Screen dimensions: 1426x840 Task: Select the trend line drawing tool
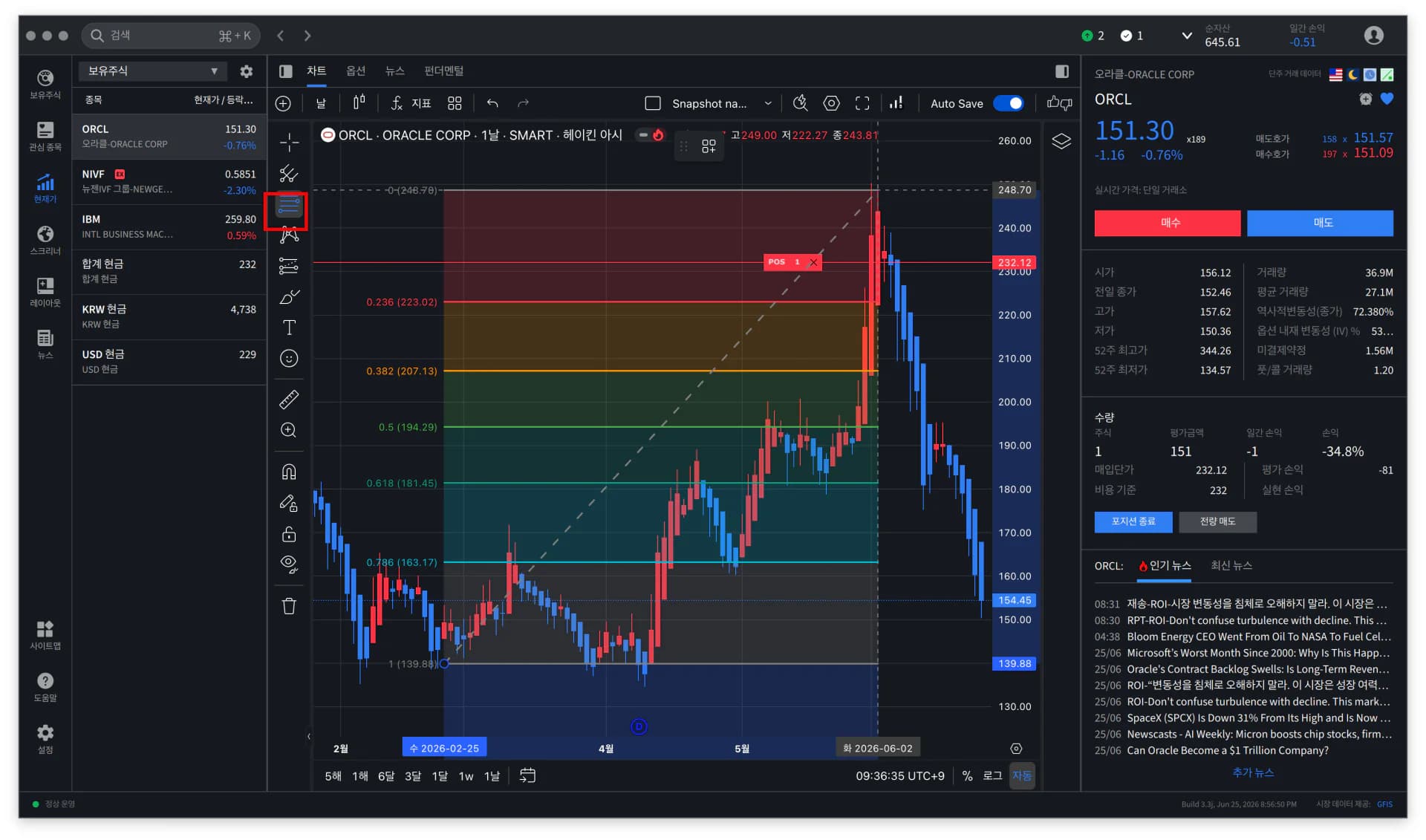pos(289,174)
